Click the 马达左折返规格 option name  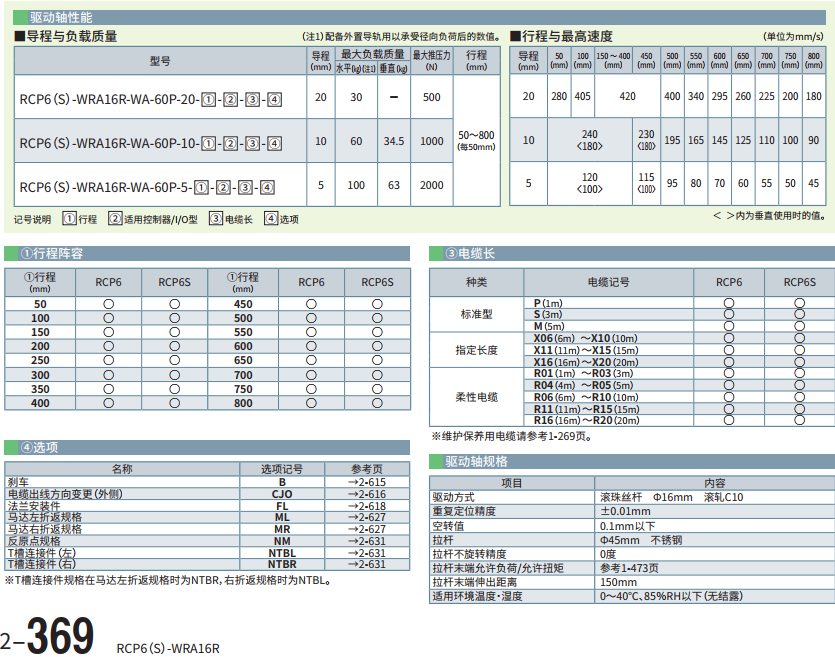tap(45, 518)
